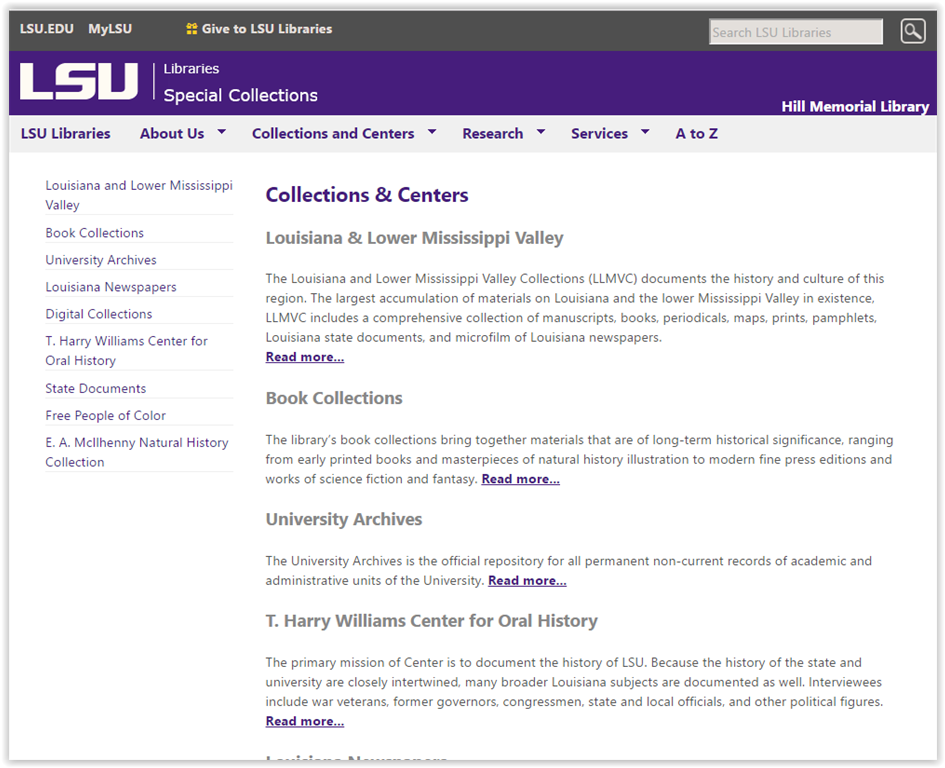Open sidebar State Documents link
This screenshot has height=768, width=945.
pos(95,388)
